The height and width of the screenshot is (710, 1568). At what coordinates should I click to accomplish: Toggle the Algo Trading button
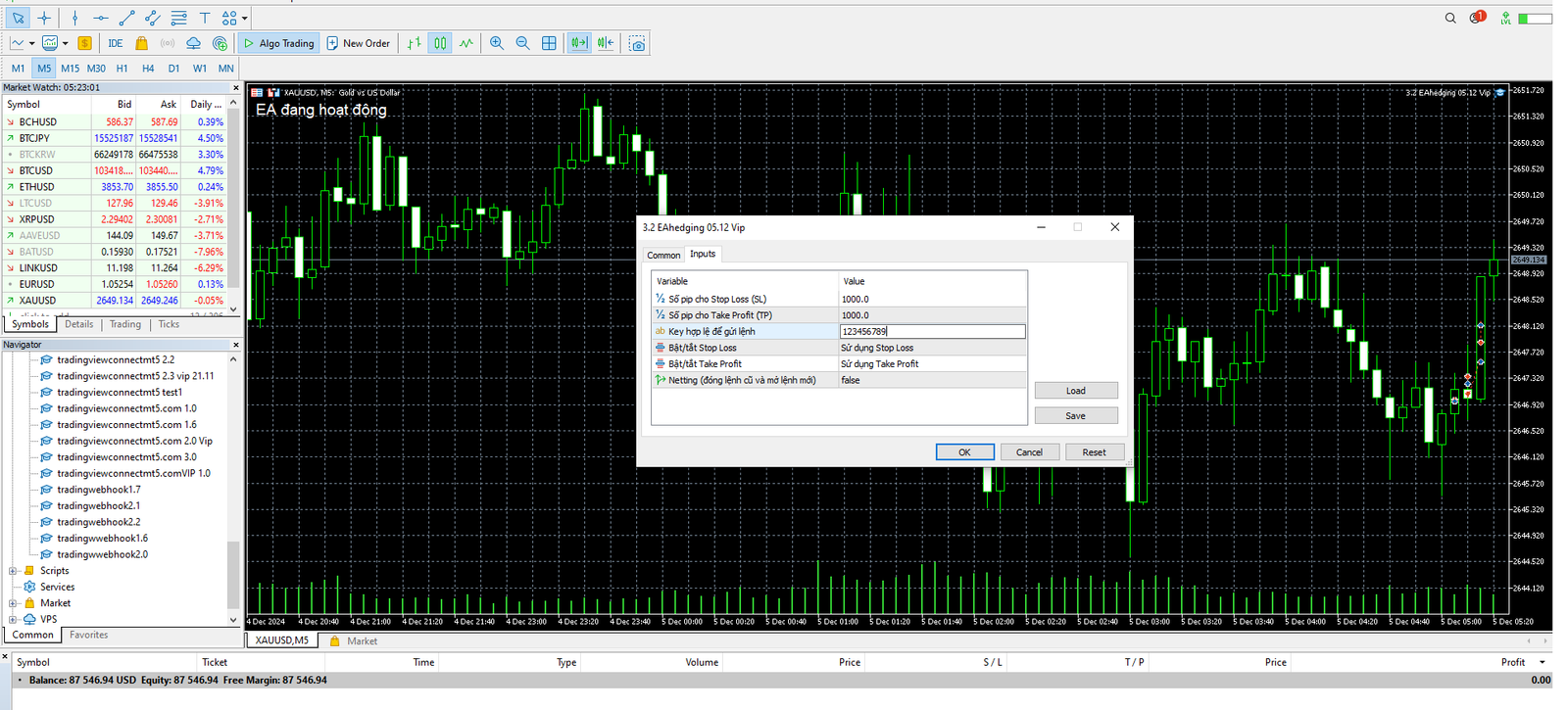pyautogui.click(x=278, y=43)
